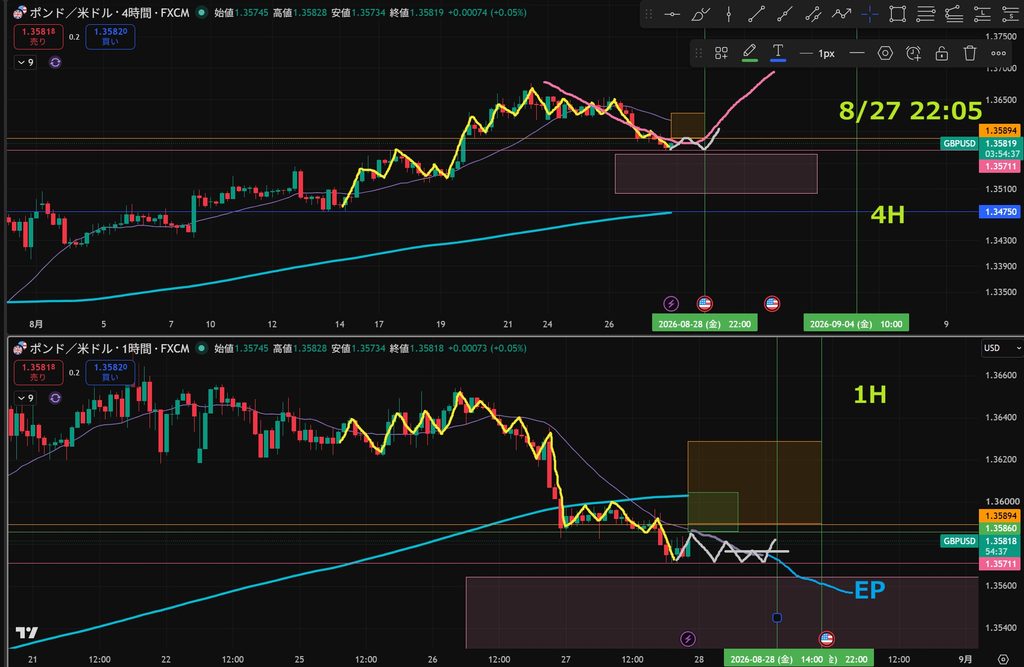Click blue buy button on 4H chart
1024x667 pixels.
110,37
